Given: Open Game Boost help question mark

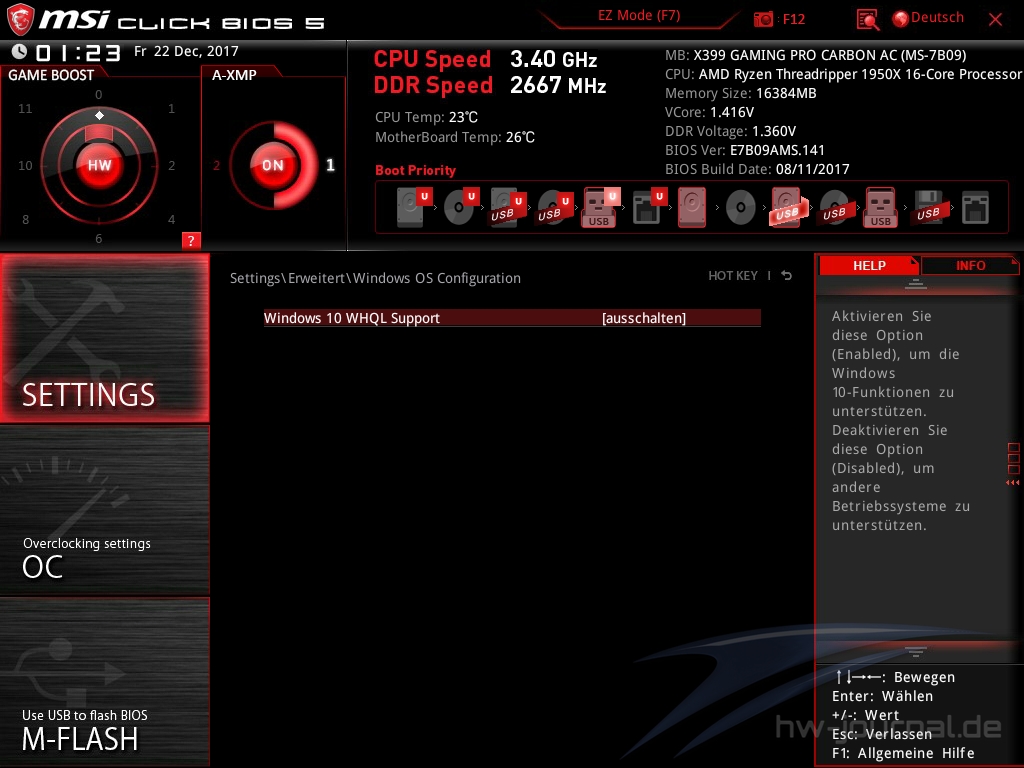Looking at the screenshot, I should click(x=191, y=240).
